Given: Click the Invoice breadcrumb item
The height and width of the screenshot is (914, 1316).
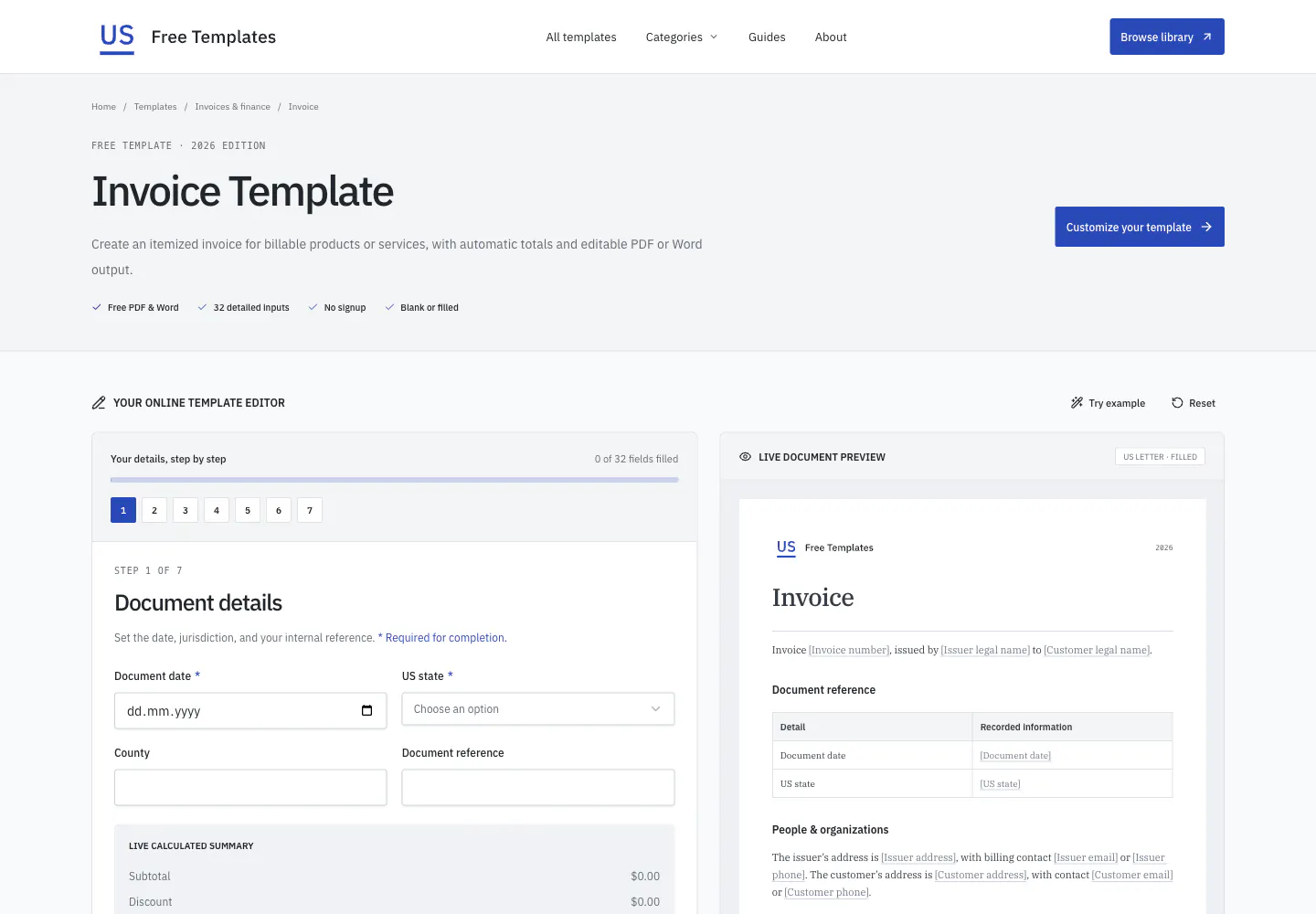Looking at the screenshot, I should pyautogui.click(x=303, y=107).
